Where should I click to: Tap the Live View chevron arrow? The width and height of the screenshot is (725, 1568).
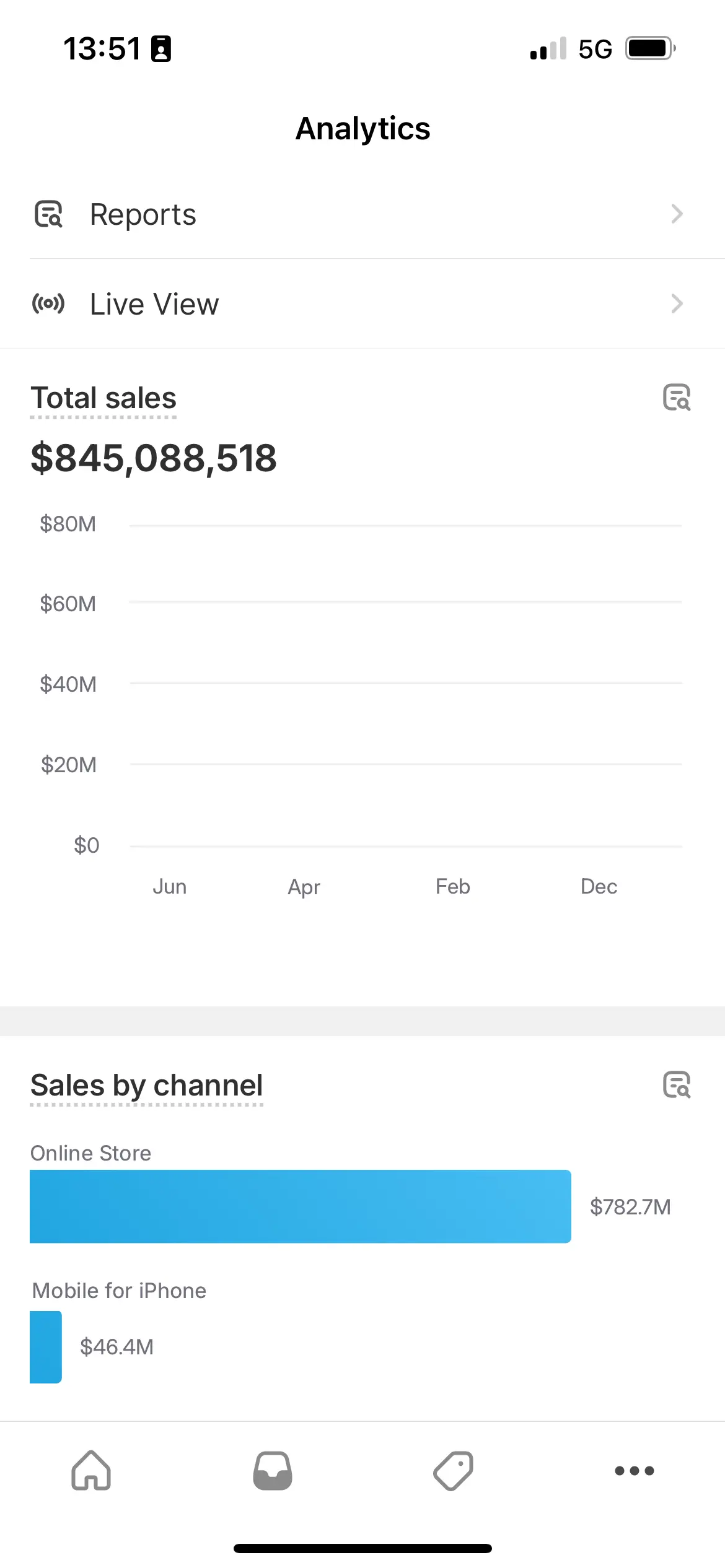(677, 303)
